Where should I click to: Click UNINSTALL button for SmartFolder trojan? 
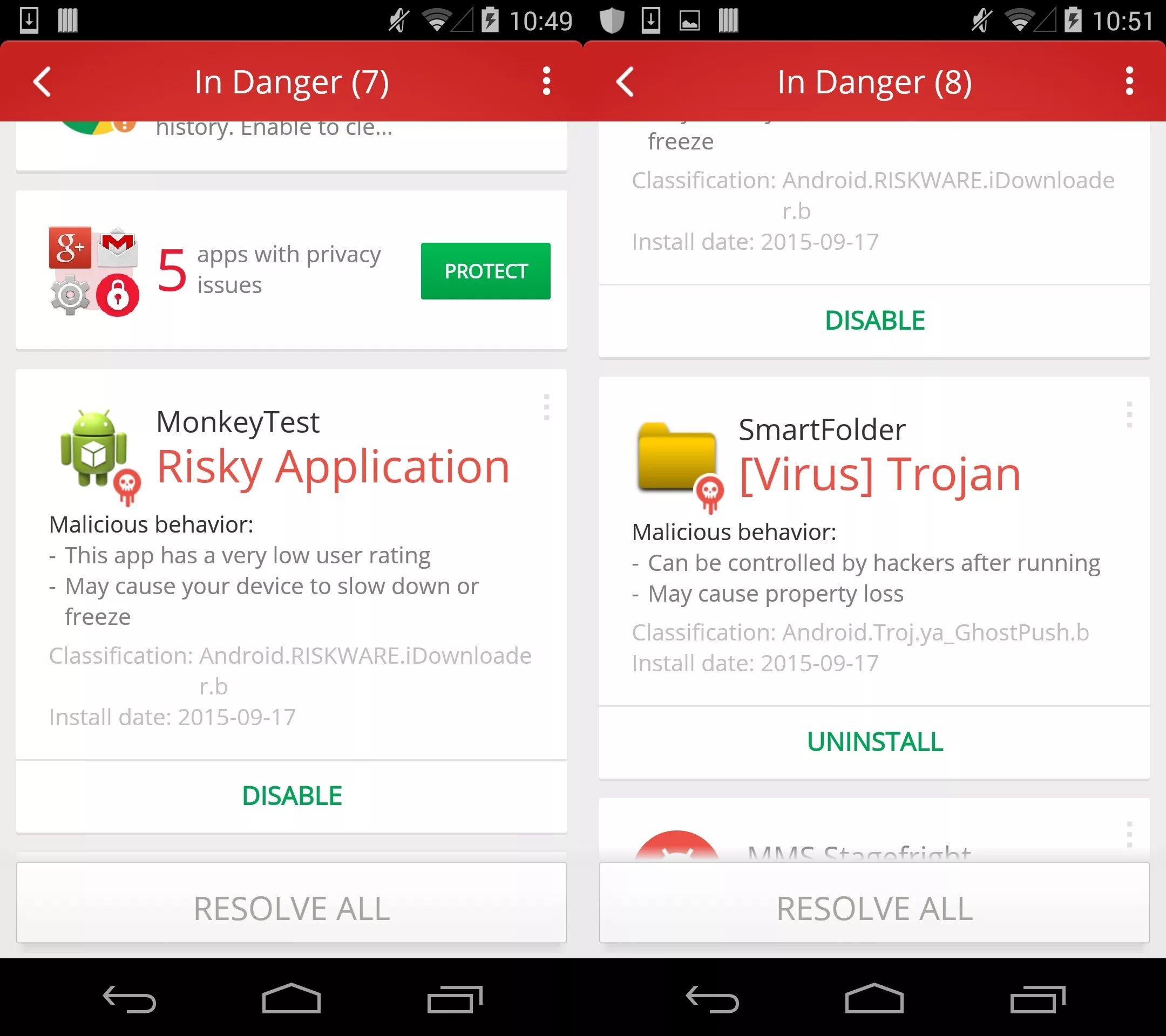click(874, 741)
